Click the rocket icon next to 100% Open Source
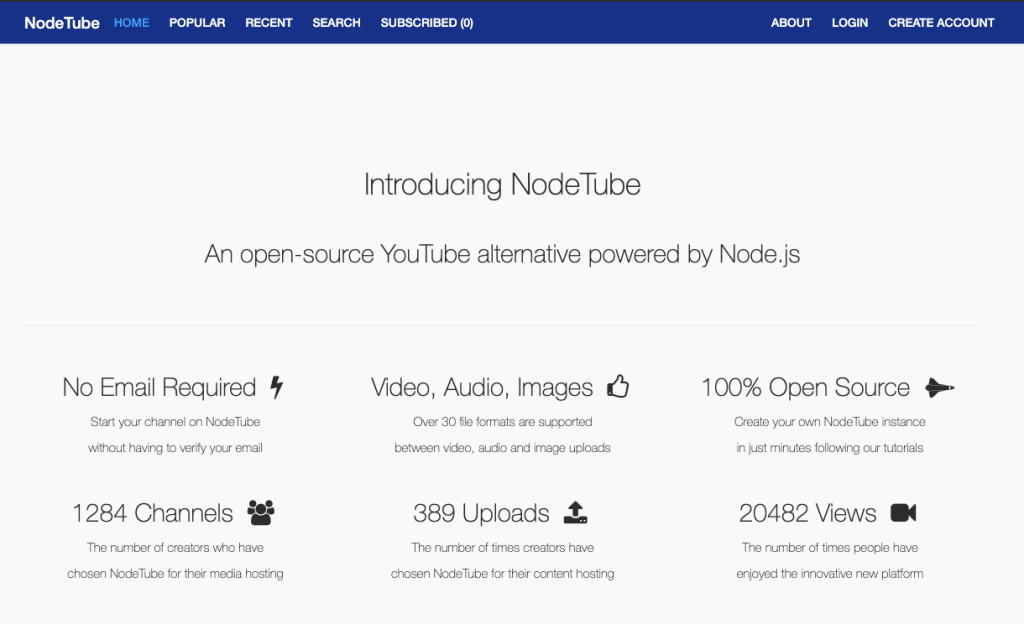Image resolution: width=1024 pixels, height=624 pixels. coord(939,387)
